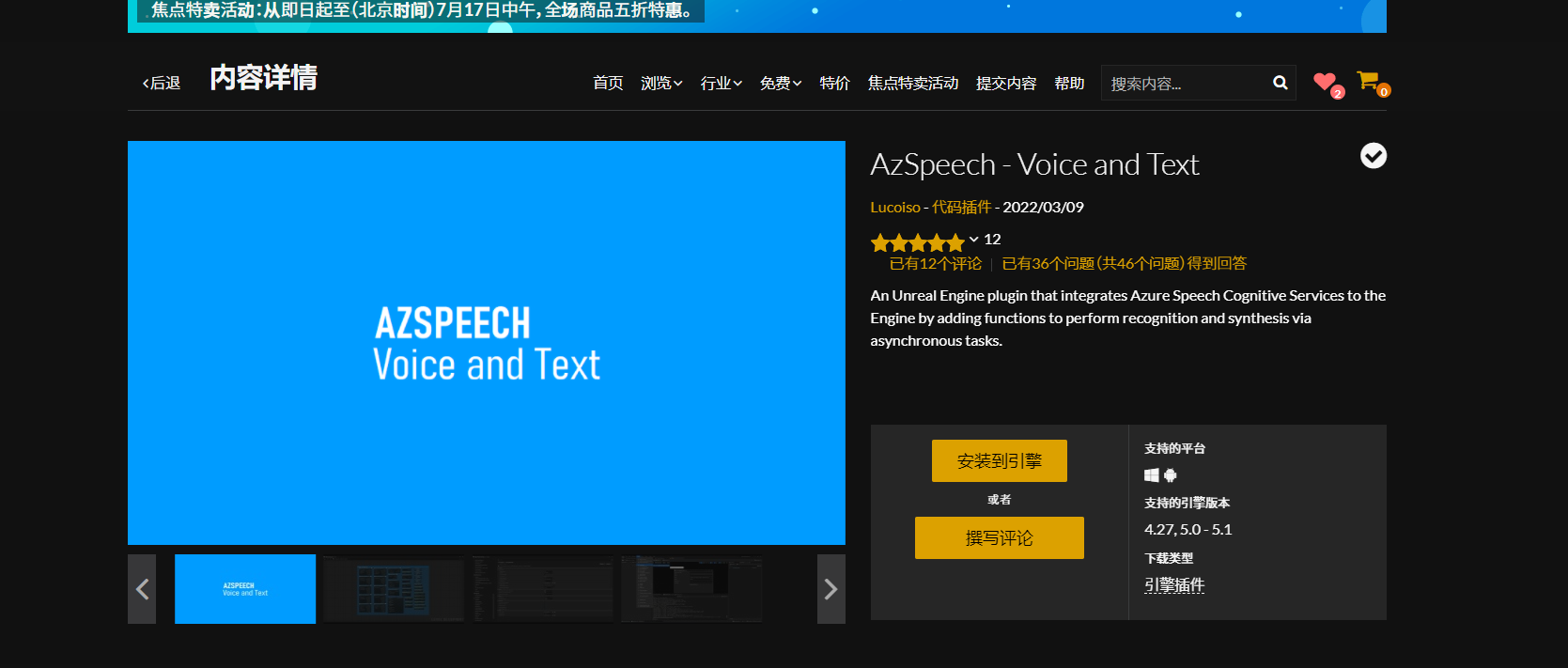Click the five-star rating icons
The height and width of the screenshot is (668, 1568).
tap(918, 242)
